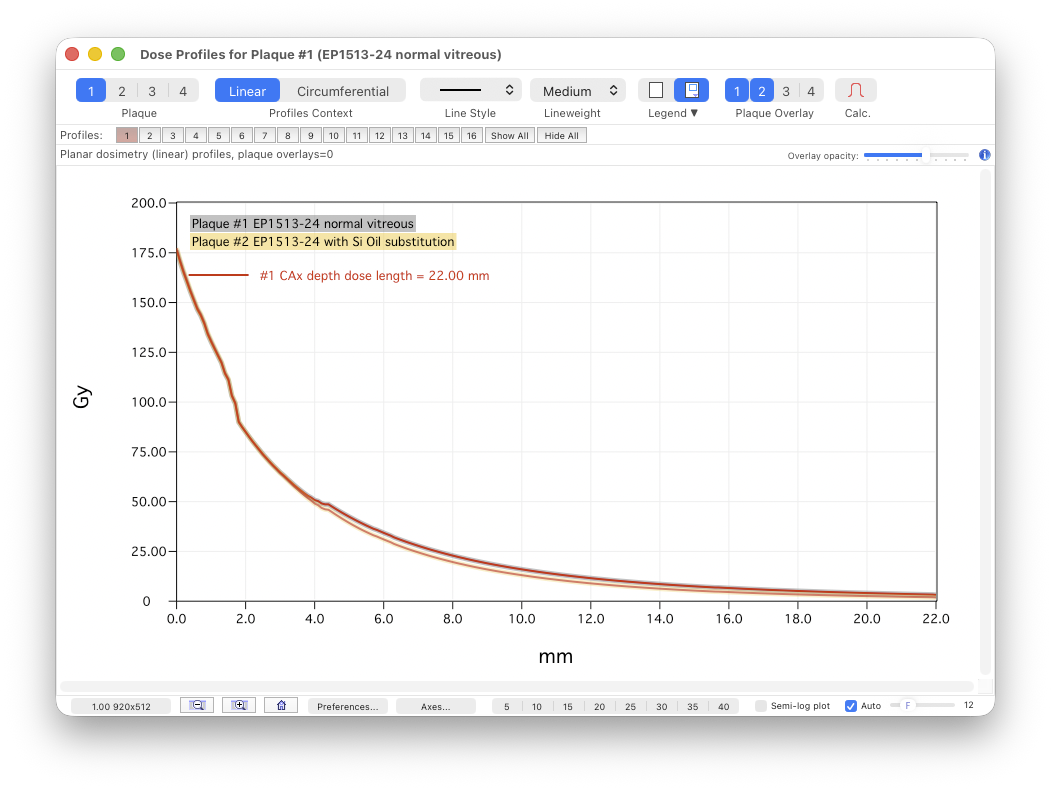Viewport: 1051px width, 790px height.
Task: Toggle Plaque Overlay 3
Action: pyautogui.click(x=786, y=91)
